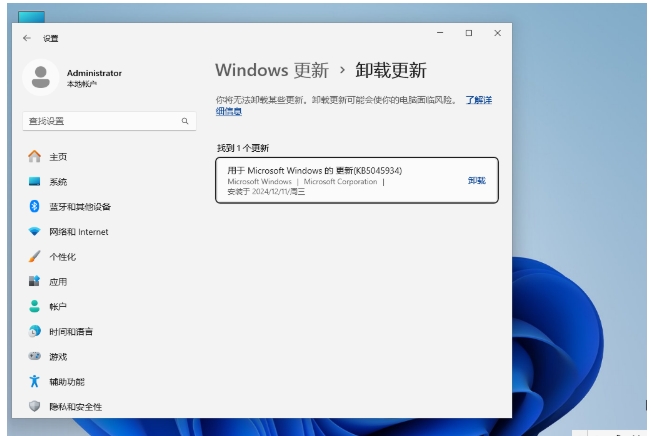Screen dimensions: 651x436
Task: Open the 帐户 person icon
Action: pyautogui.click(x=34, y=307)
